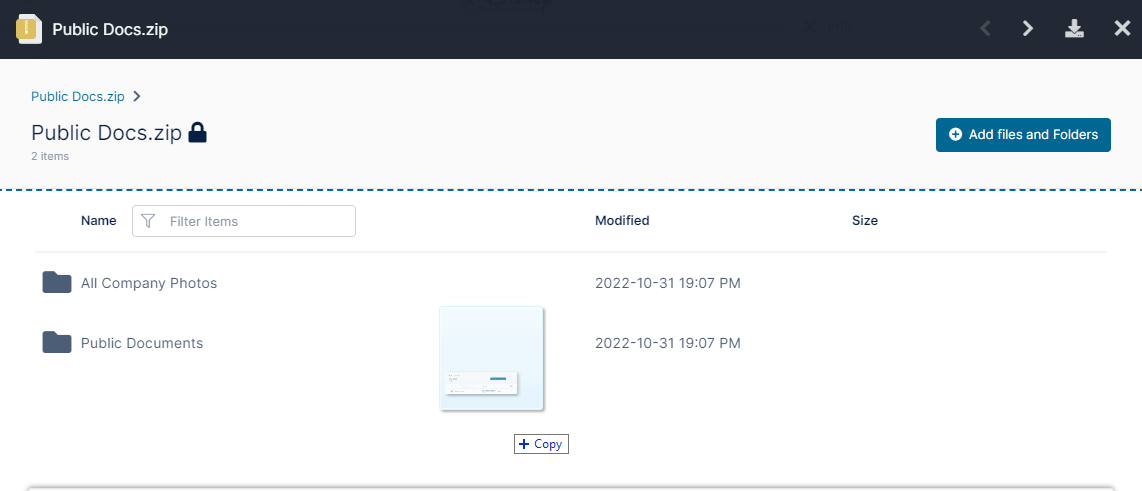Click the All Company Photos folder icon
Viewport: 1142px width, 491px height.
57,283
